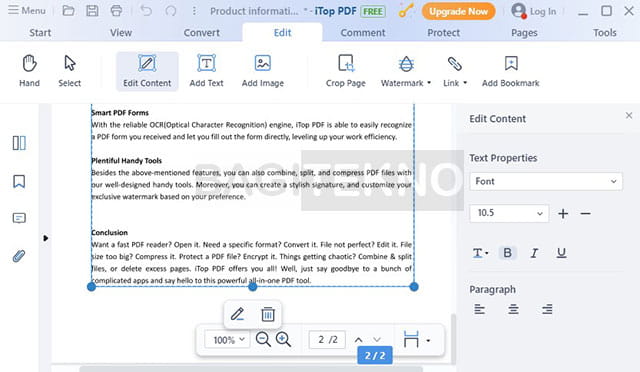This screenshot has width=640, height=372.
Task: Toggle Italic formatting
Action: click(534, 253)
